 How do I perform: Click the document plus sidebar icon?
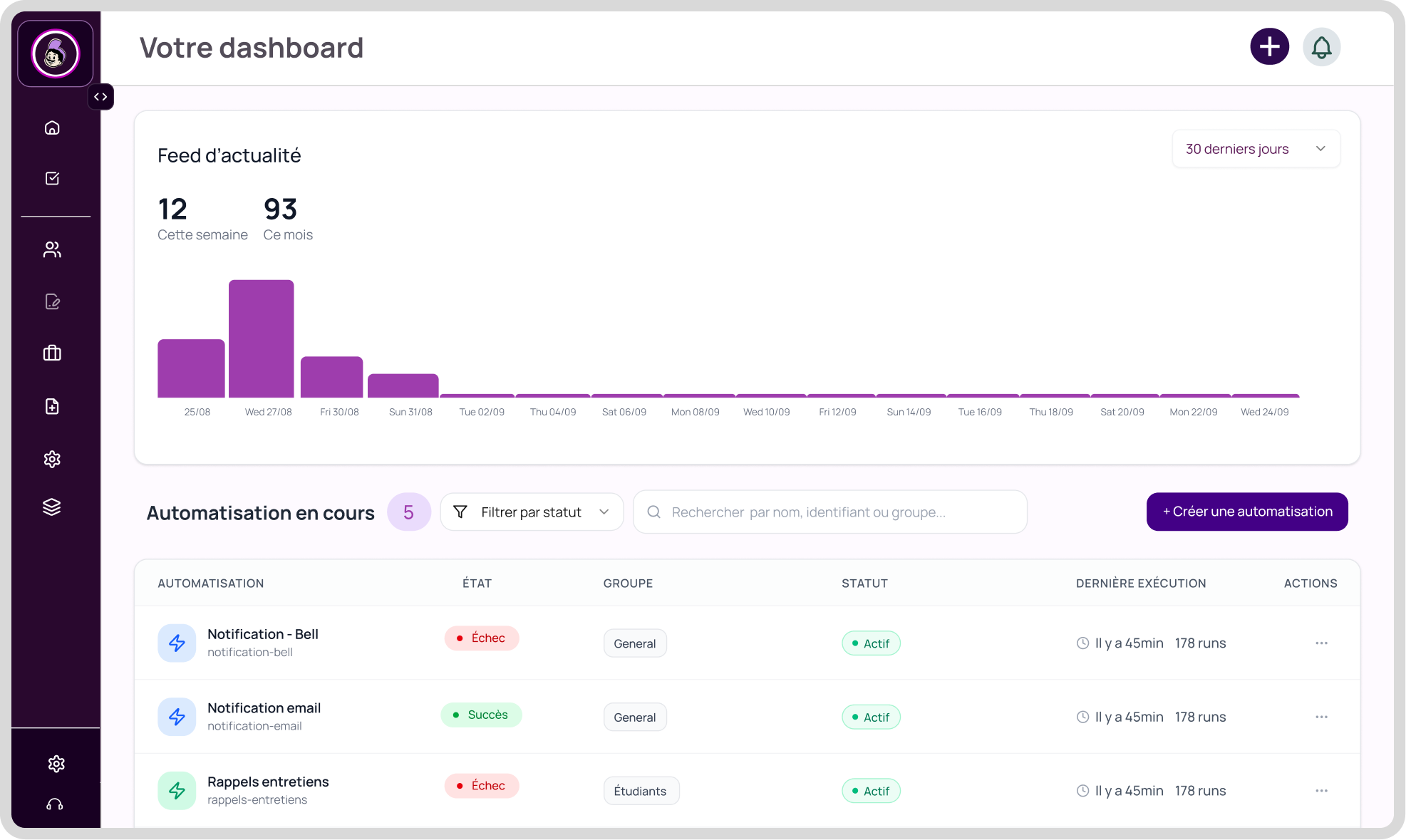click(52, 406)
